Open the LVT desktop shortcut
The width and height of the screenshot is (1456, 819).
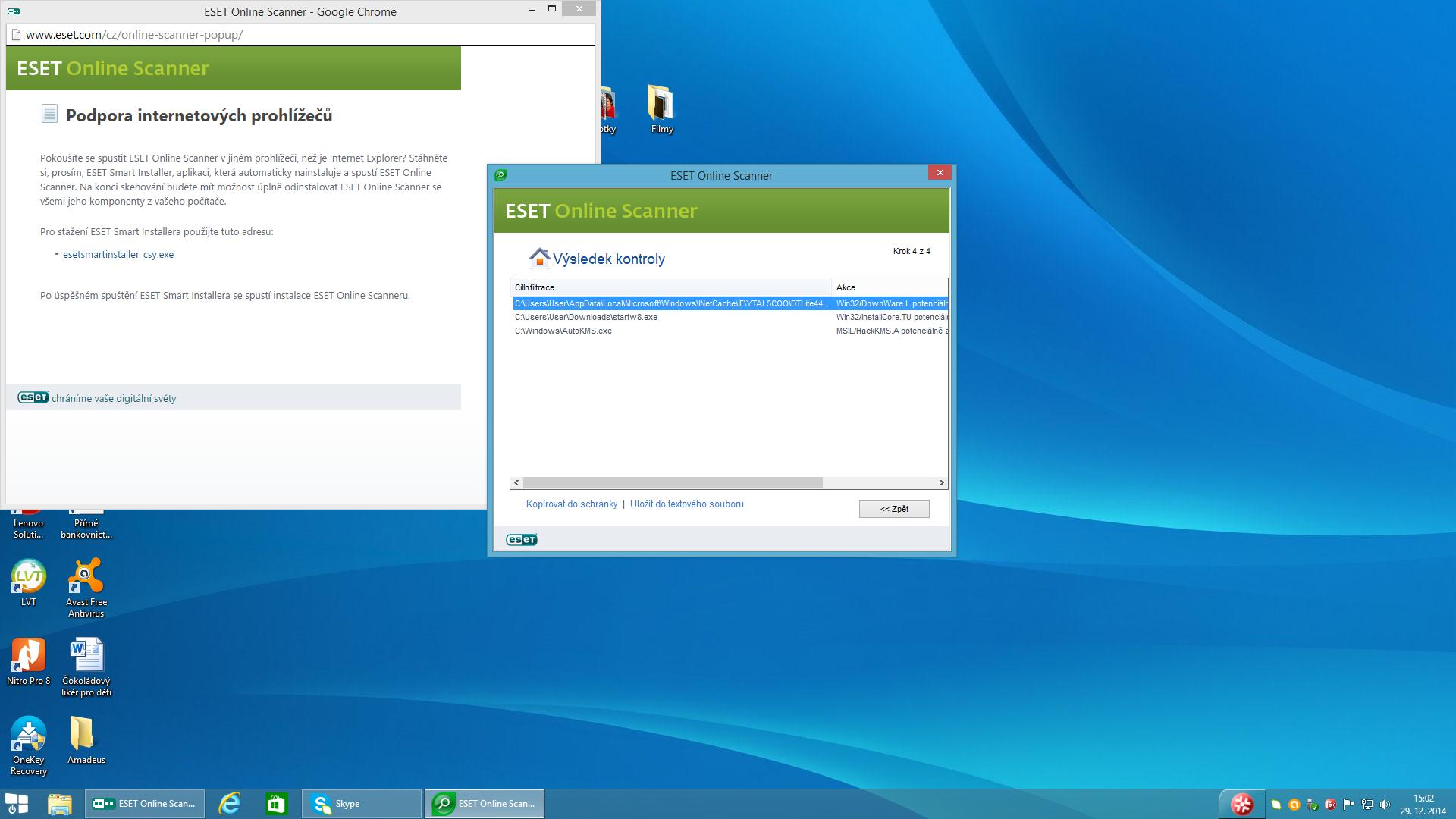click(x=28, y=578)
